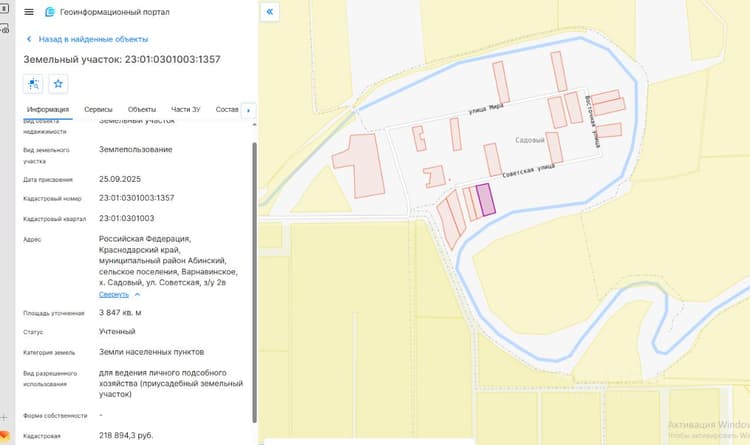Image resolution: width=750 pixels, height=445 pixels.
Task: Click the status value Учтенный
Action: [x=117, y=331]
